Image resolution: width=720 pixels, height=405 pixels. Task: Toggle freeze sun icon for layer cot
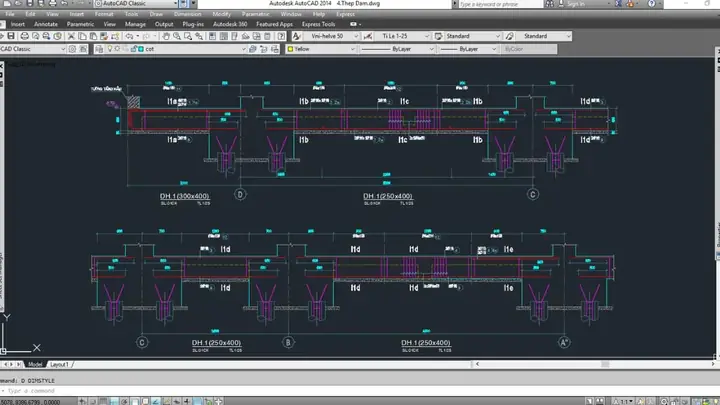point(118,49)
